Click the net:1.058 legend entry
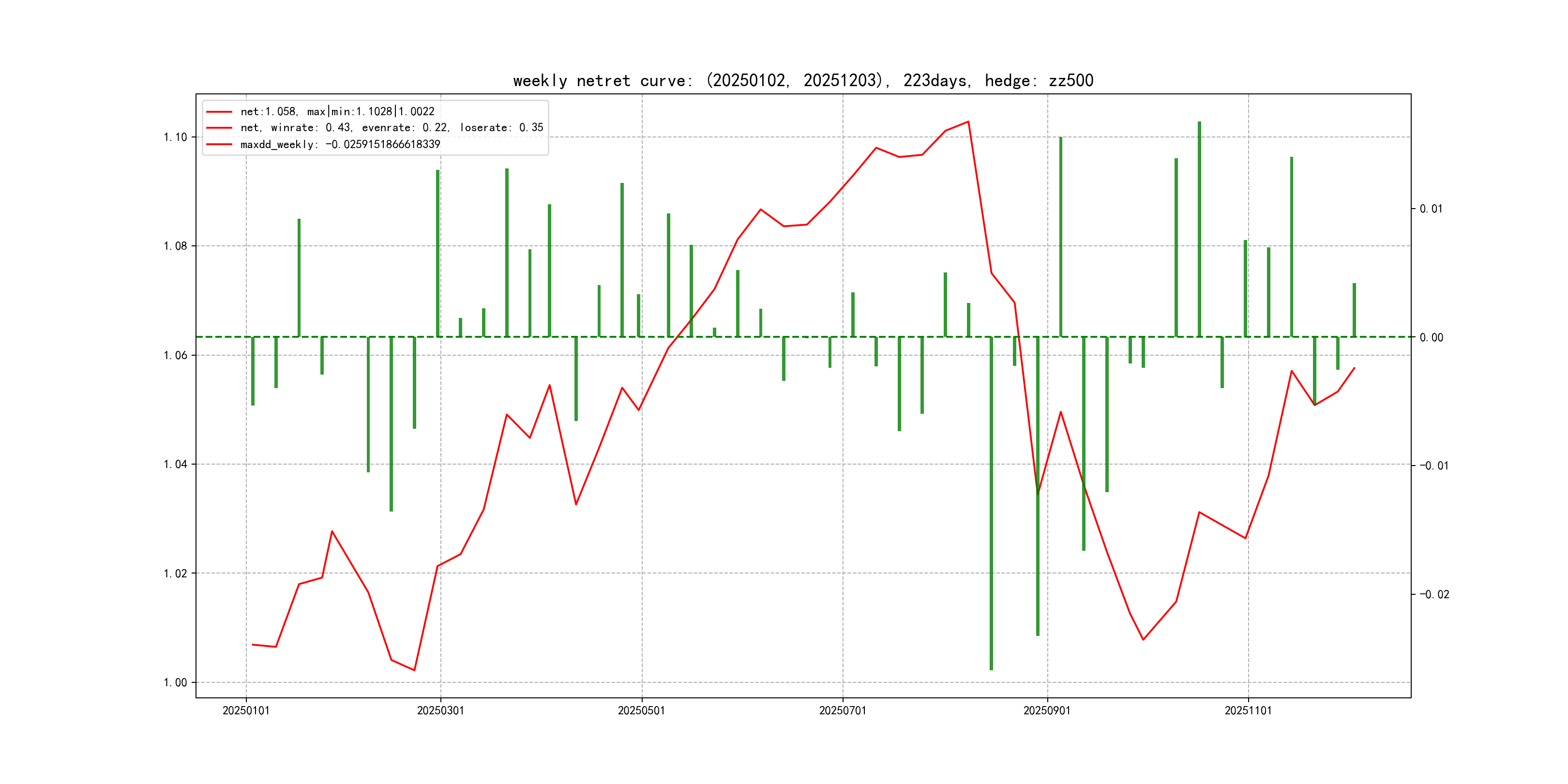 coord(337,111)
